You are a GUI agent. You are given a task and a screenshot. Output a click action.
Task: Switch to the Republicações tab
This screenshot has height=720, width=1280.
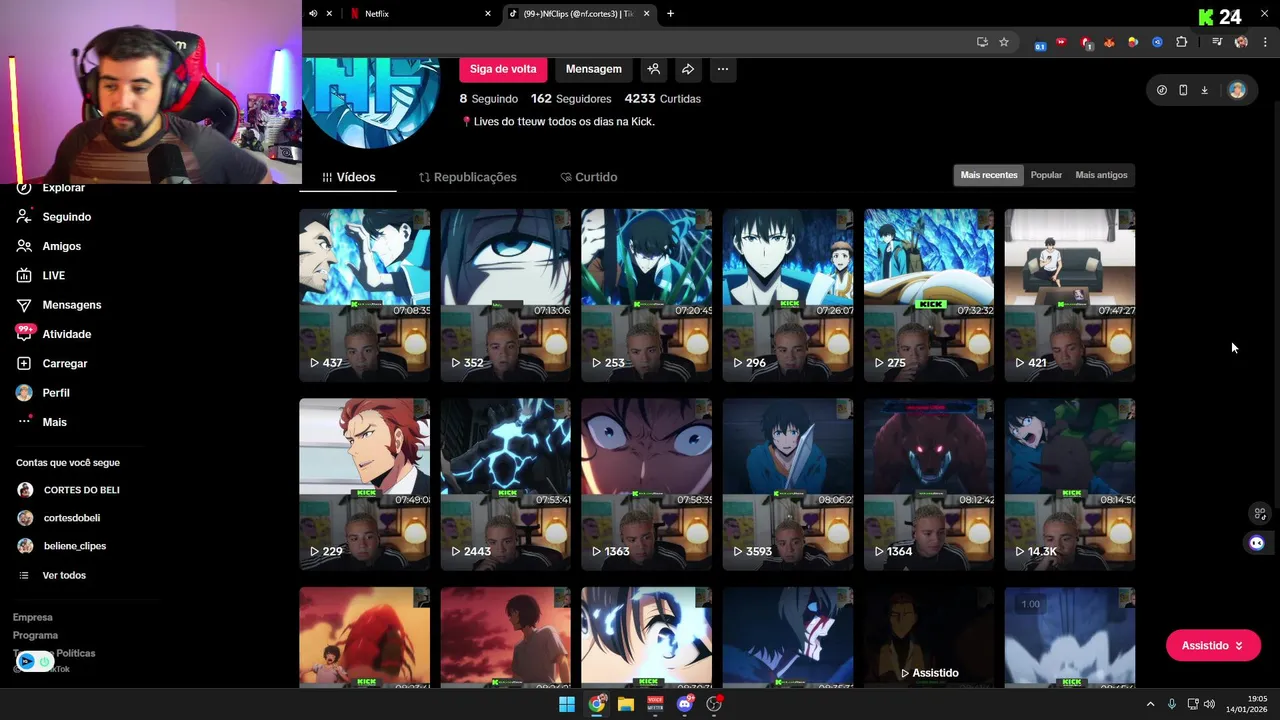point(467,177)
